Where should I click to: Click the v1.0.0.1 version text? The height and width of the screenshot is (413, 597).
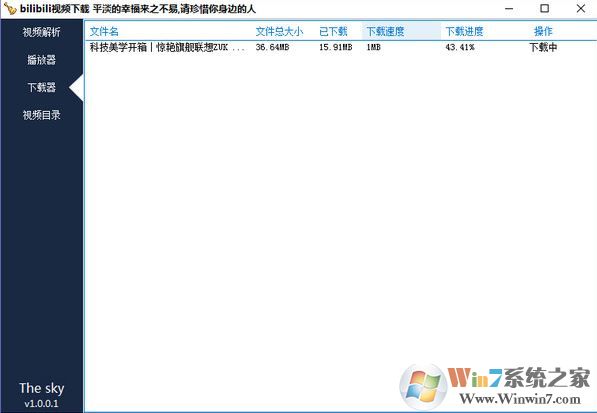tap(42, 403)
